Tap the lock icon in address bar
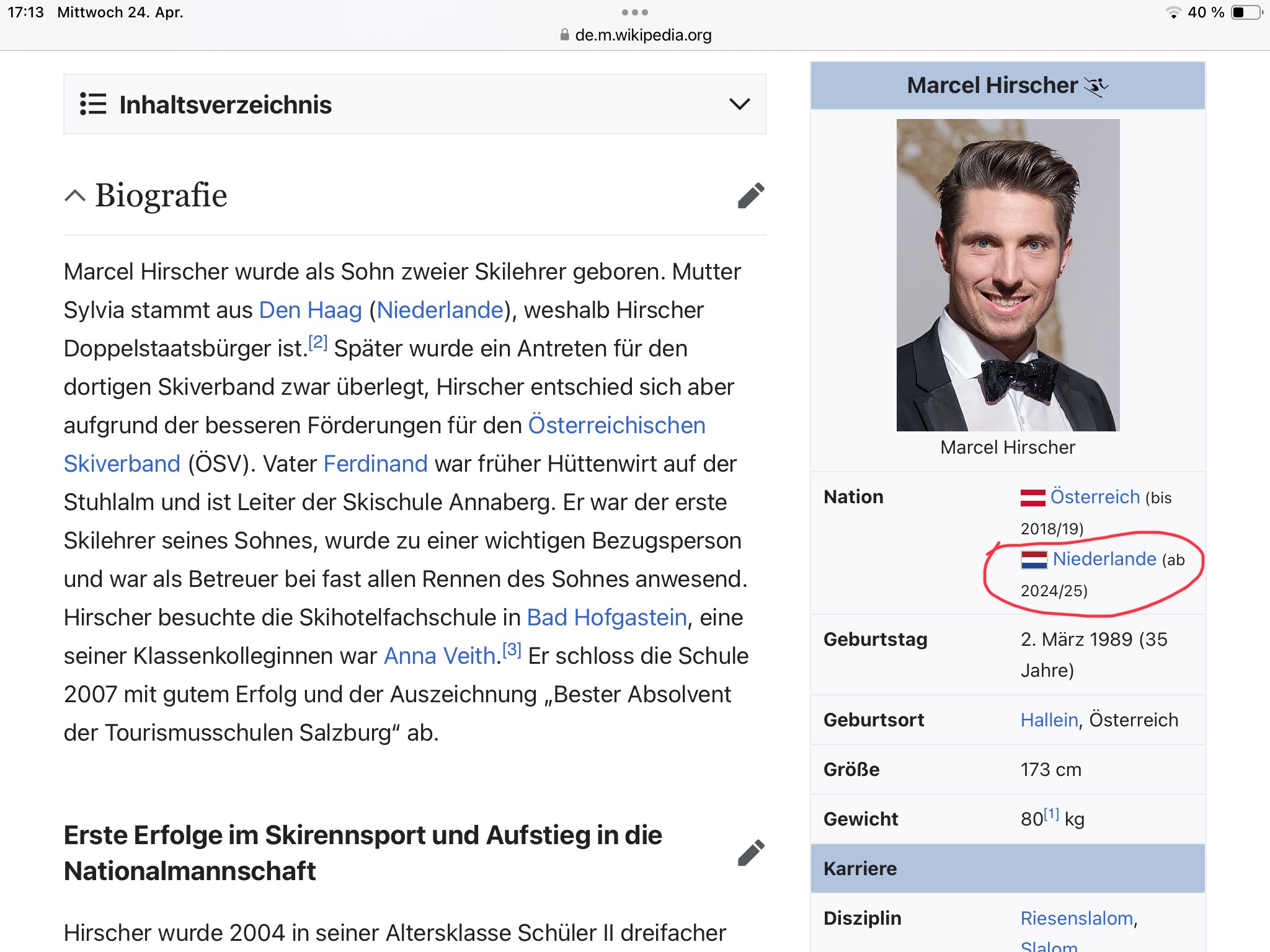Viewport: 1270px width, 952px height. click(564, 35)
